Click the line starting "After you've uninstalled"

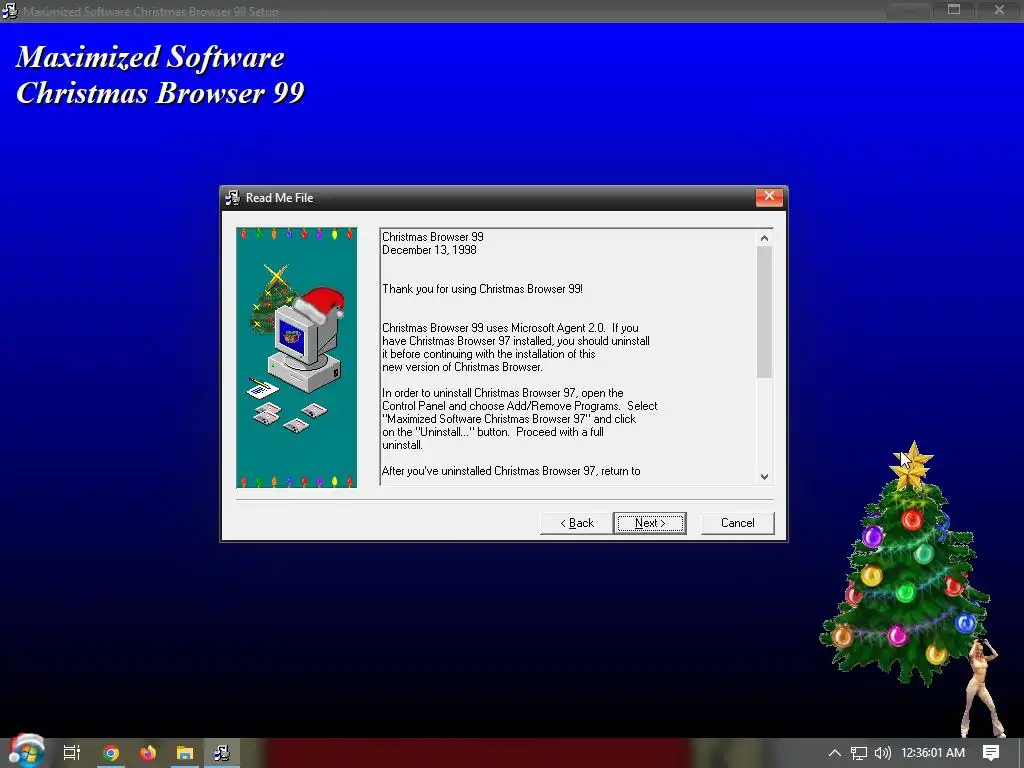click(x=511, y=471)
